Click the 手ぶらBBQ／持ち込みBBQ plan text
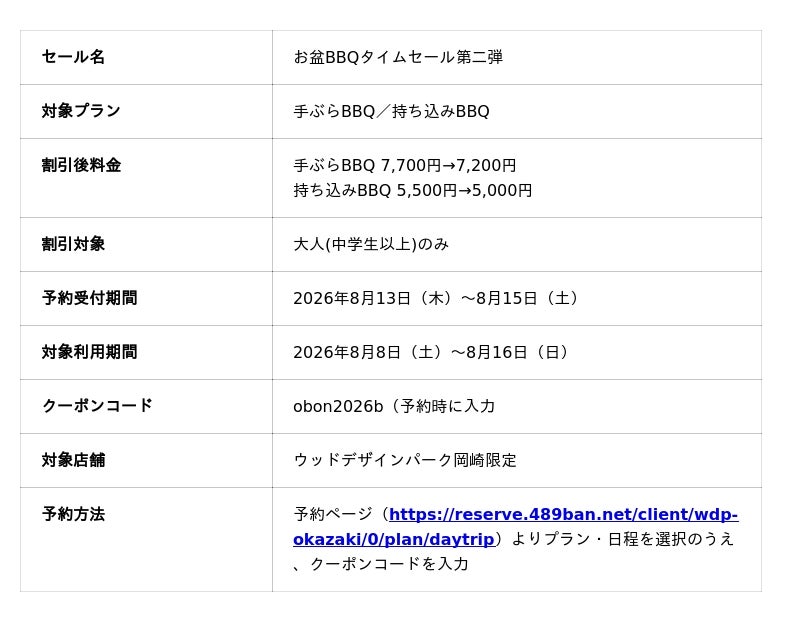 coord(391,111)
